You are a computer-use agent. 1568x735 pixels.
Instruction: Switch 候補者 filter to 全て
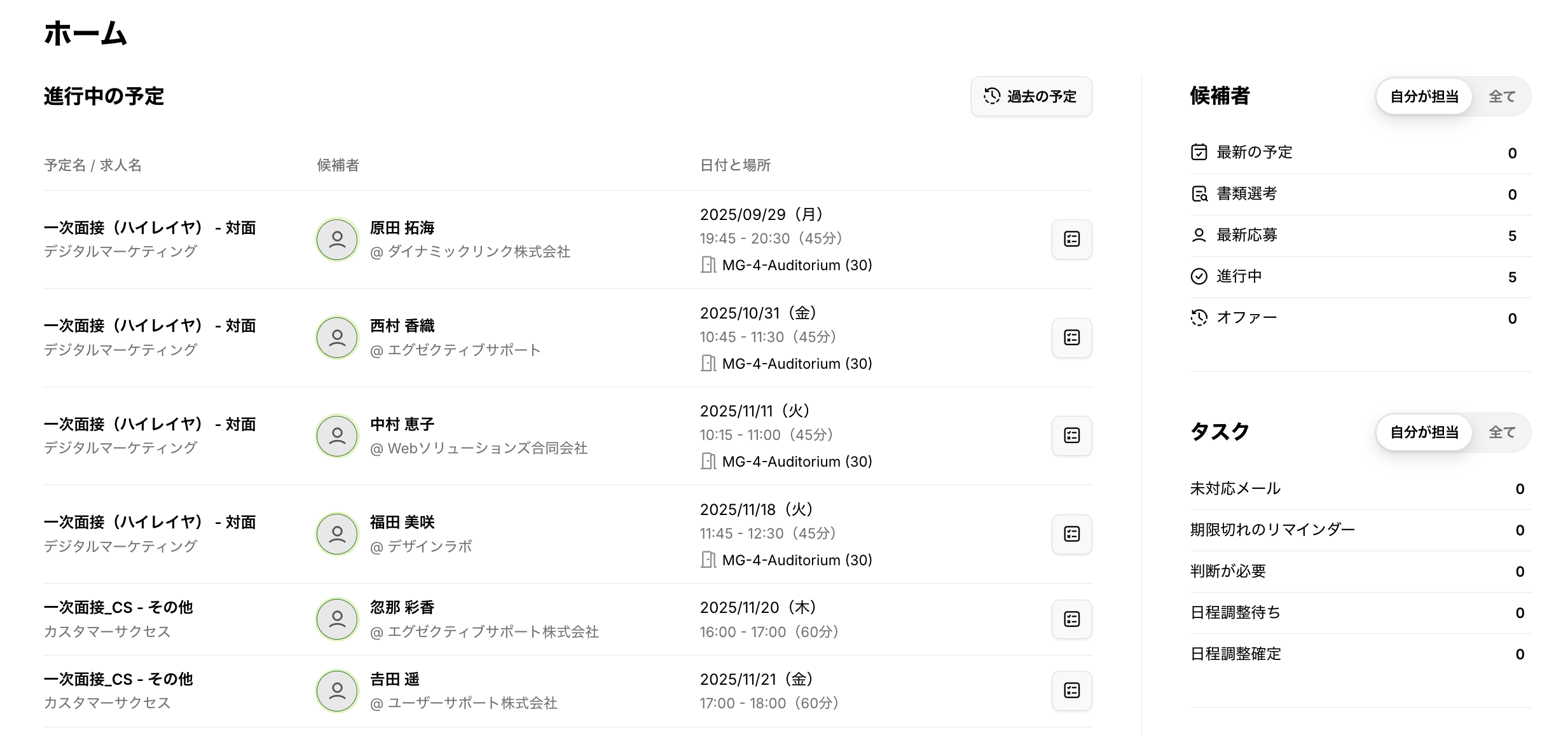[1502, 97]
